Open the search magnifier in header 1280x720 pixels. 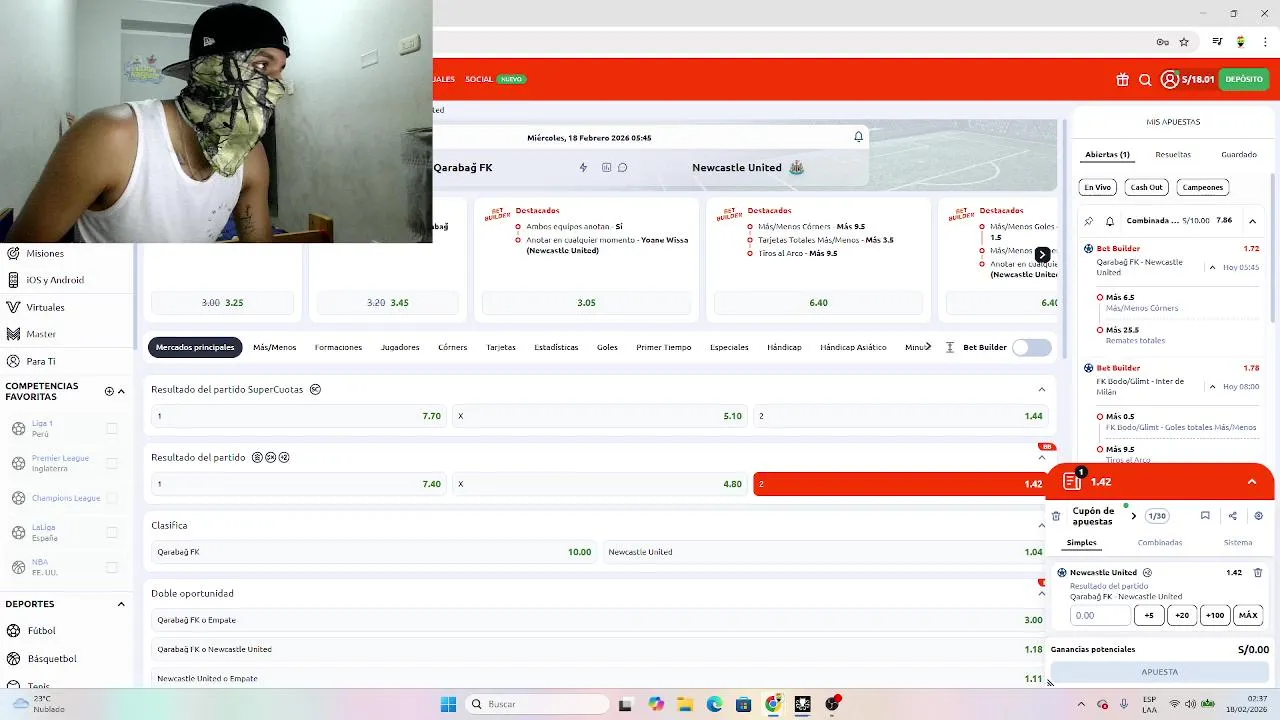point(1145,80)
